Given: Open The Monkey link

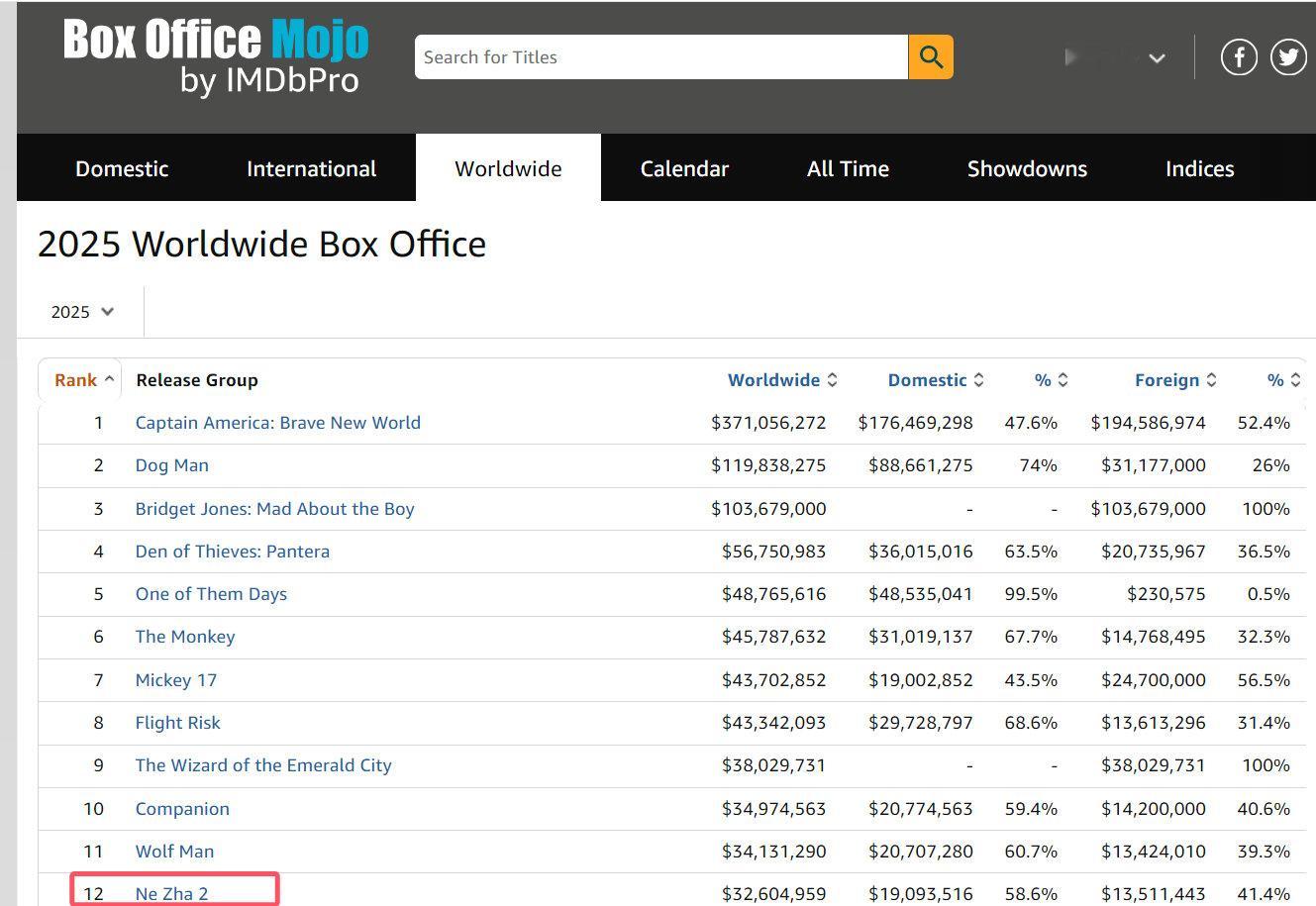Looking at the screenshot, I should click(x=185, y=637).
